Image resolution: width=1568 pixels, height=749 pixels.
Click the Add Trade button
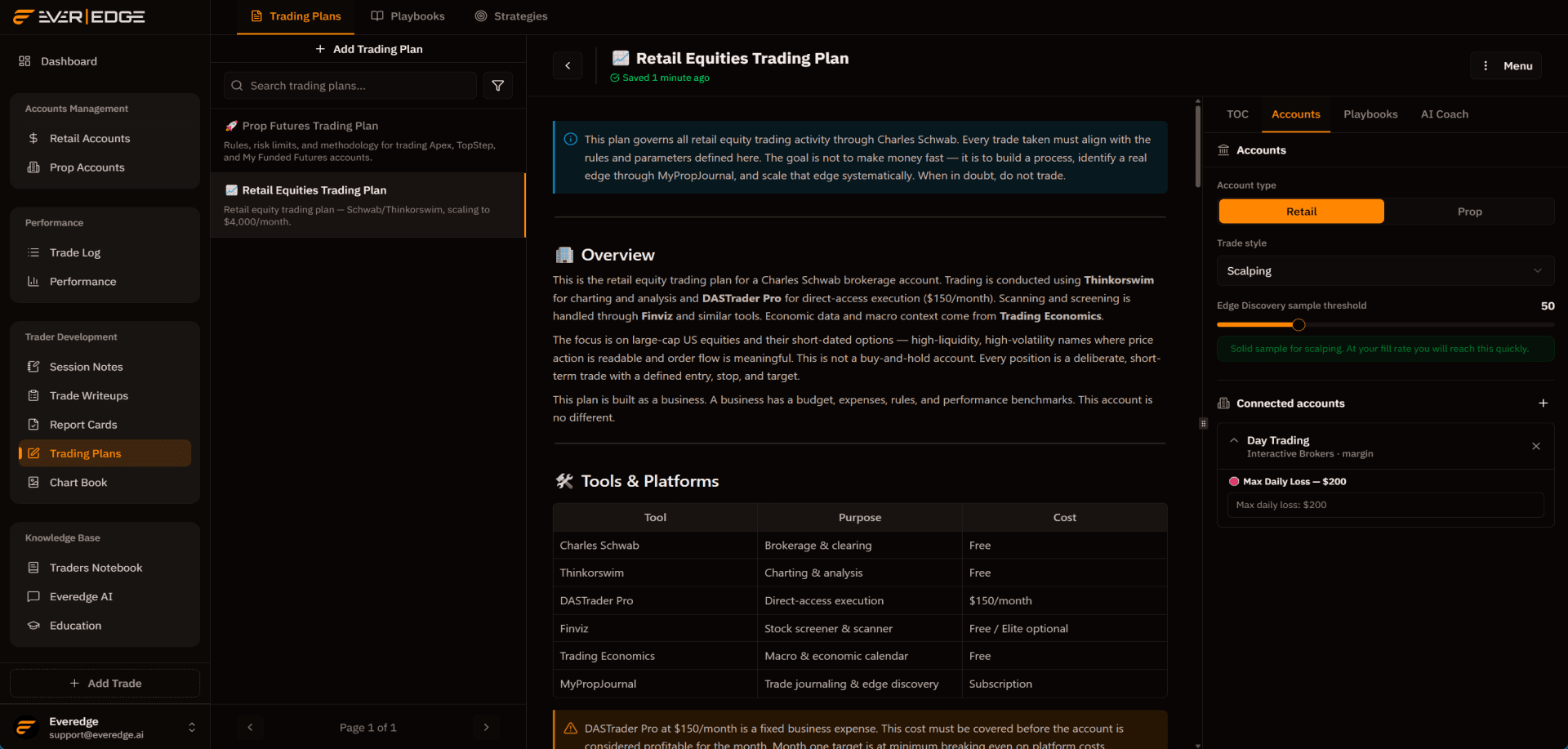(105, 684)
